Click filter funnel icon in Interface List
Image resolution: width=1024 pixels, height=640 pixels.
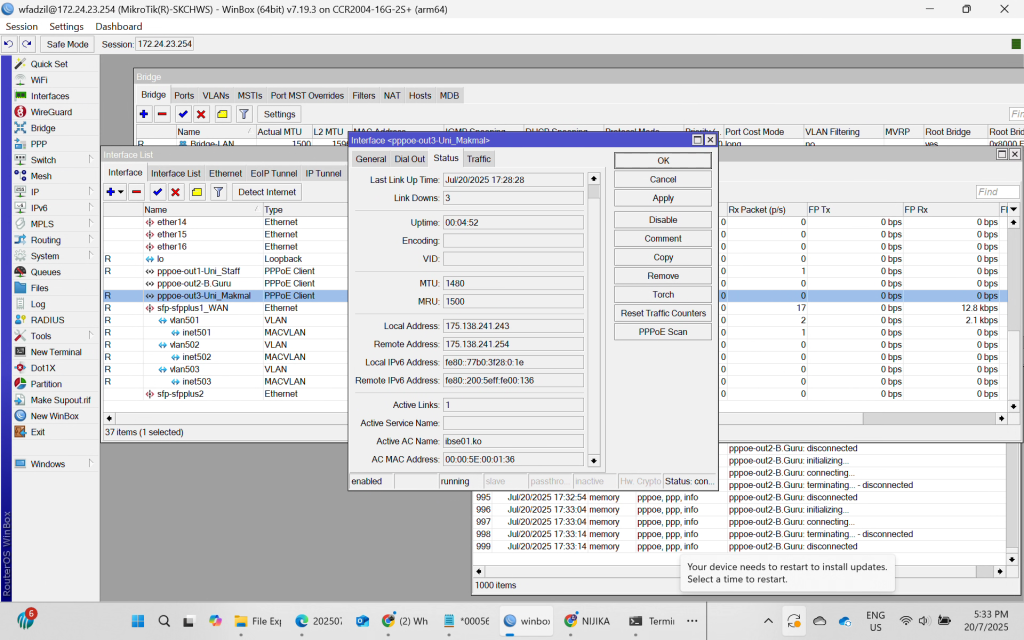pyautogui.click(x=219, y=192)
